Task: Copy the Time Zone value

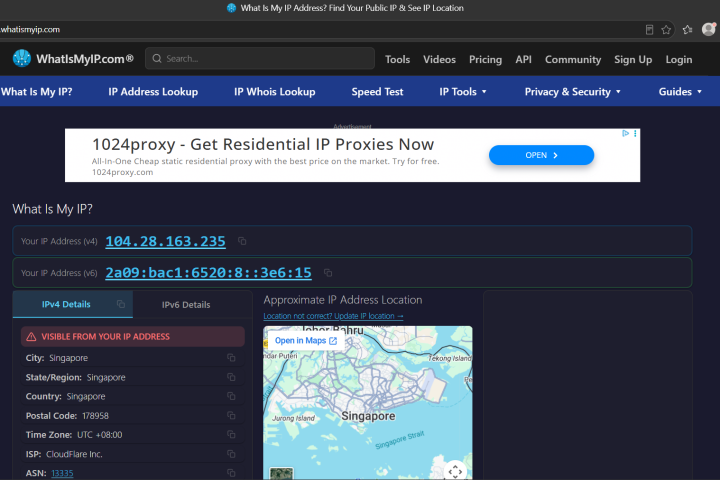Action: [231, 435]
